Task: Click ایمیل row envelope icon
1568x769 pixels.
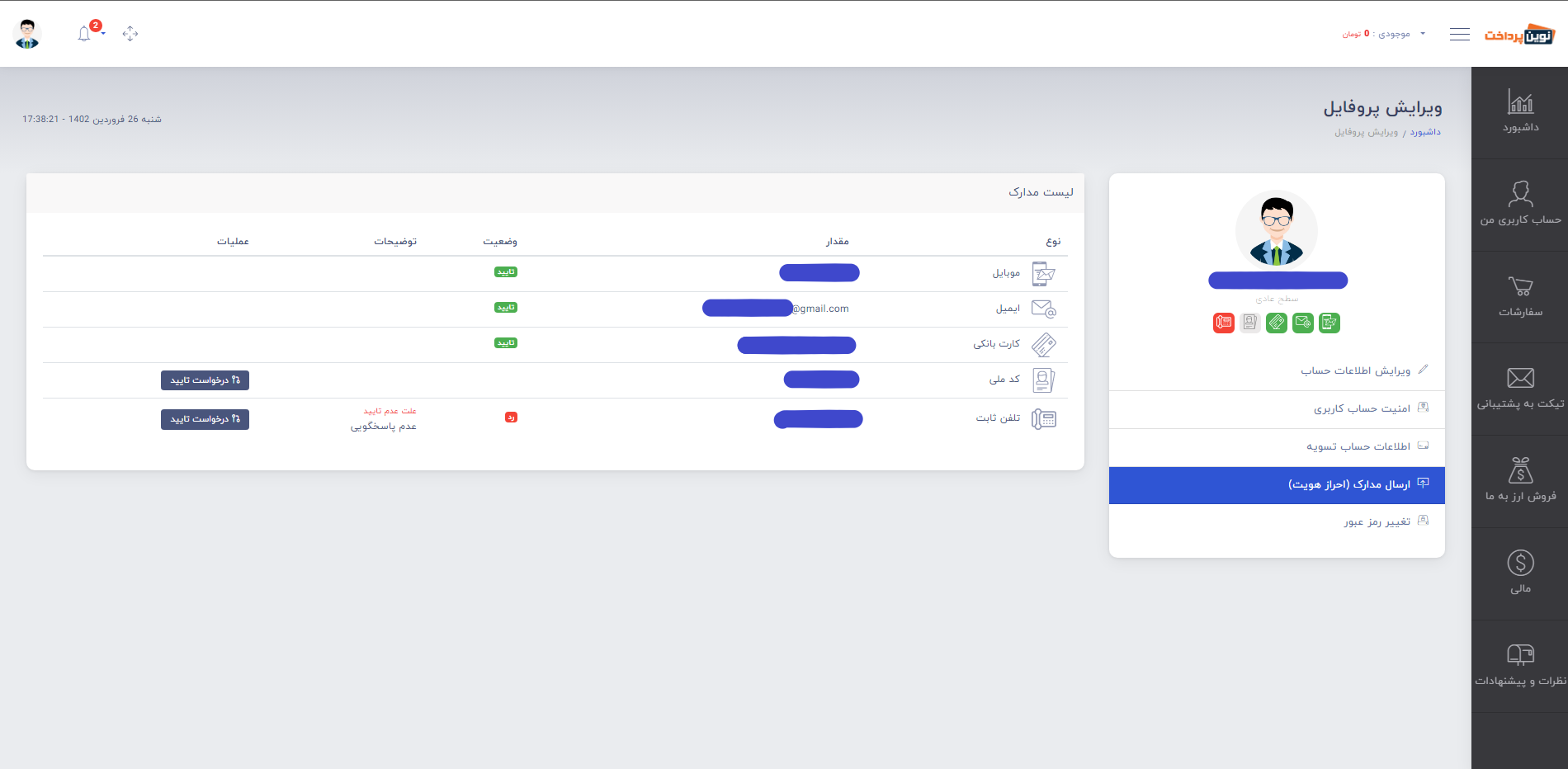Action: click(1044, 309)
